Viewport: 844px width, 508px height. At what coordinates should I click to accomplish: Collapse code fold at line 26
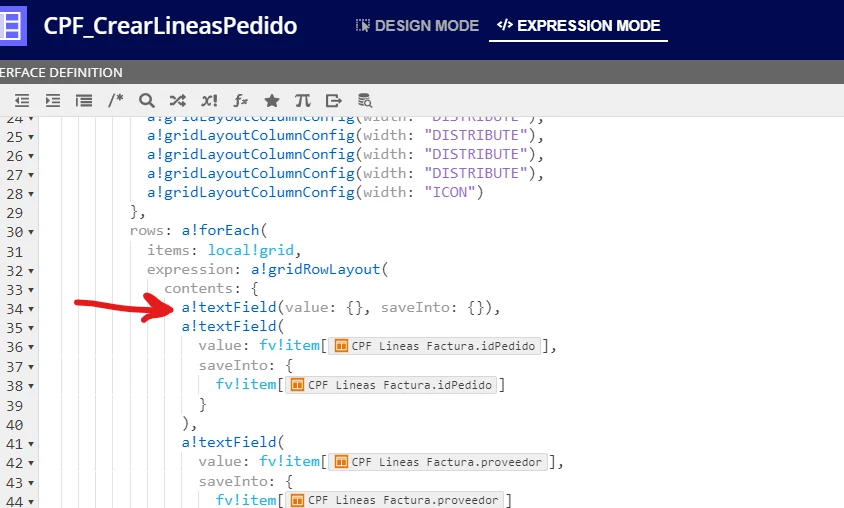(x=31, y=156)
